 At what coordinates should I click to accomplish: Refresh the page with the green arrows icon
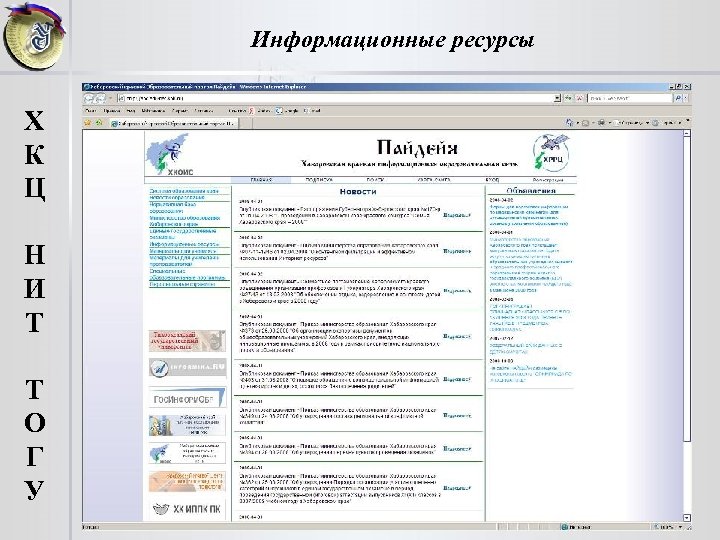click(x=569, y=98)
